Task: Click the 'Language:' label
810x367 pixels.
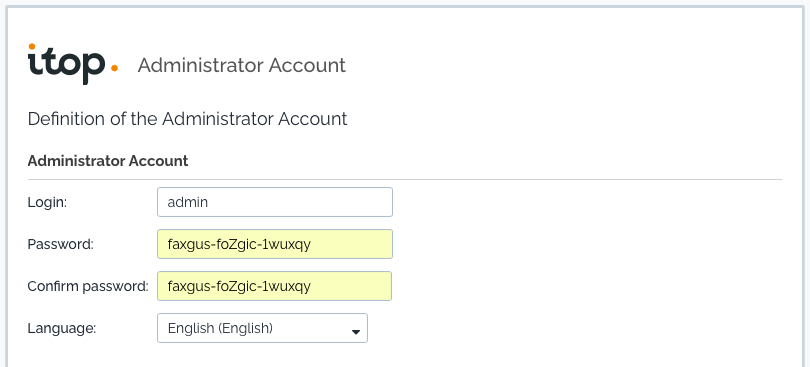Action: coord(61,328)
